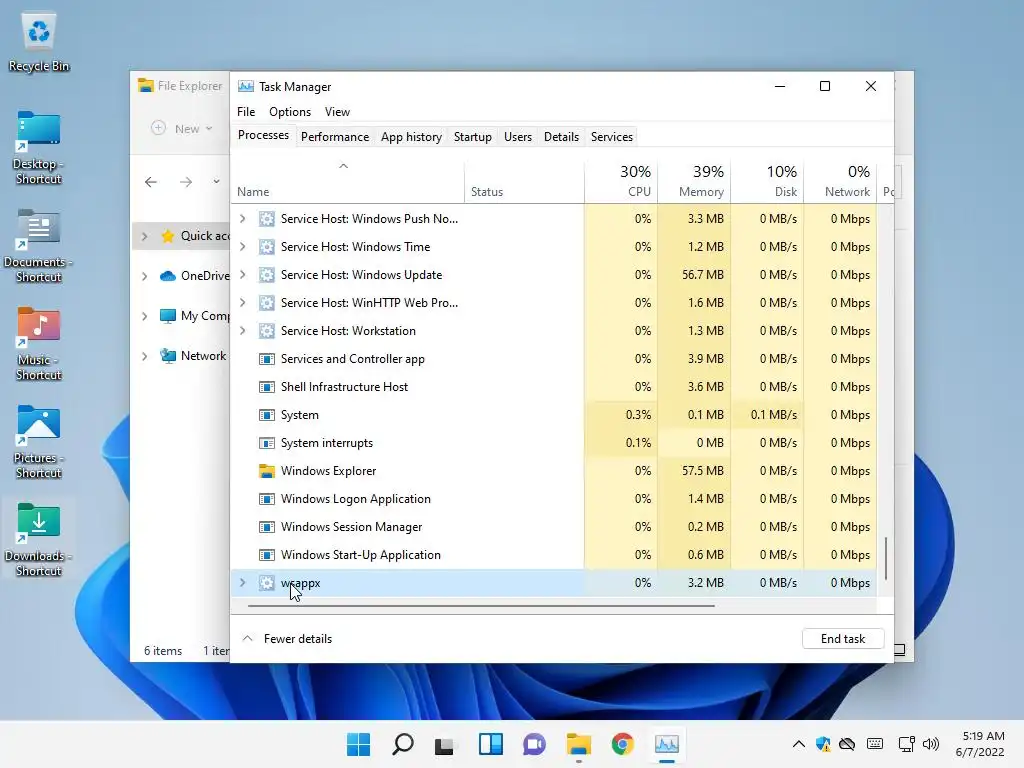Viewport: 1024px width, 768px height.
Task: Click the OneDrive tray cloud icon
Action: click(847, 744)
